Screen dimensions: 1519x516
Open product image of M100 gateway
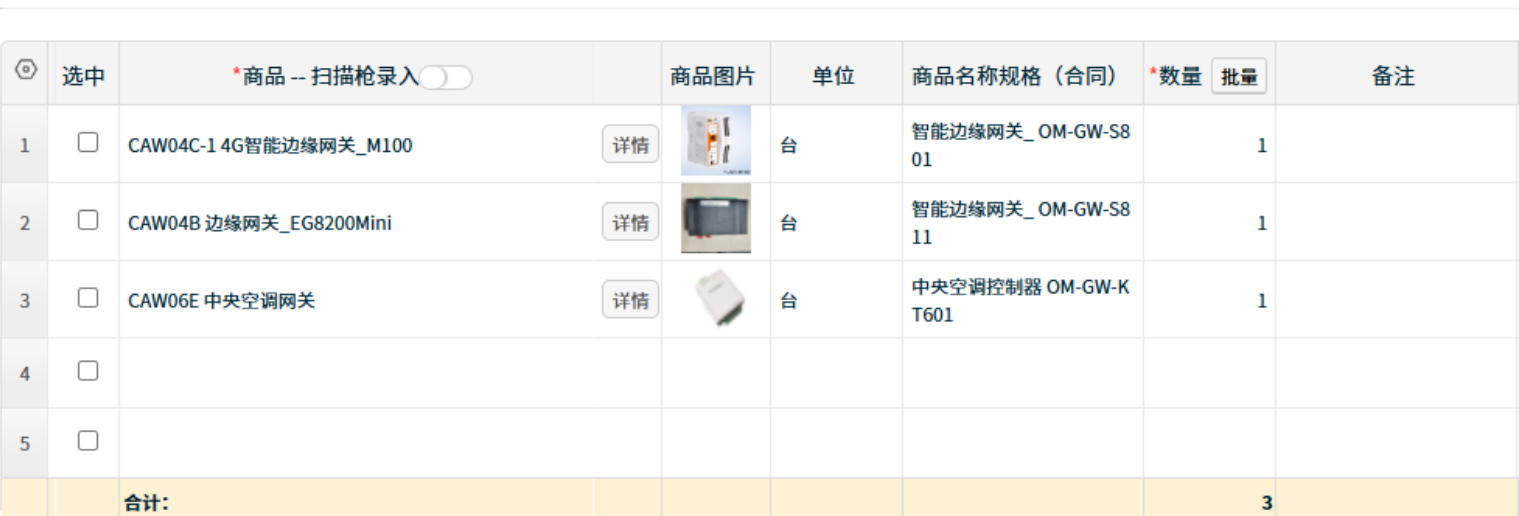[716, 142]
